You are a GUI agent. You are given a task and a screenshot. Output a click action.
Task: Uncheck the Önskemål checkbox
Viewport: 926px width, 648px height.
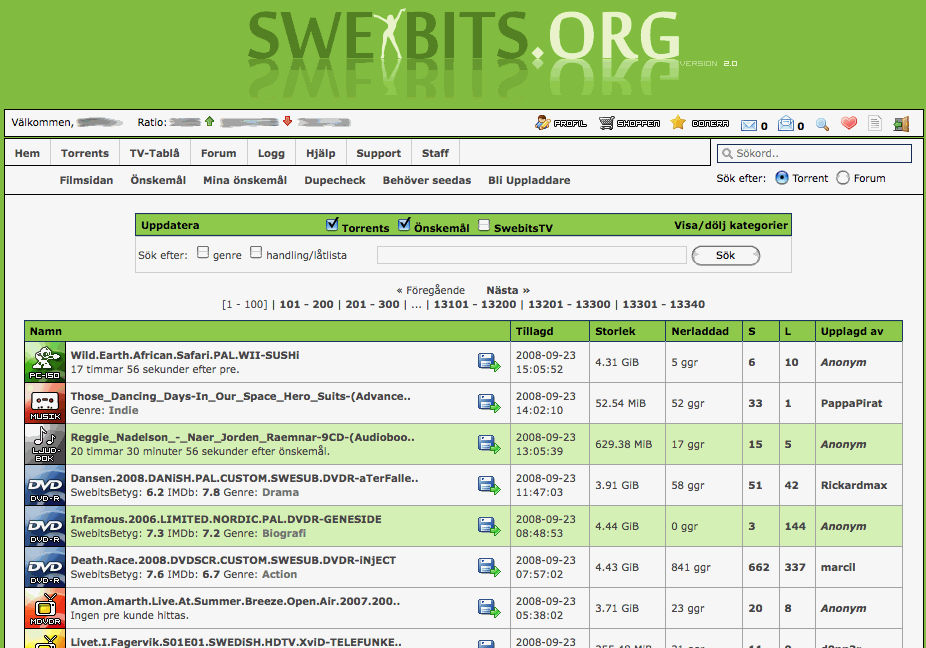point(404,224)
